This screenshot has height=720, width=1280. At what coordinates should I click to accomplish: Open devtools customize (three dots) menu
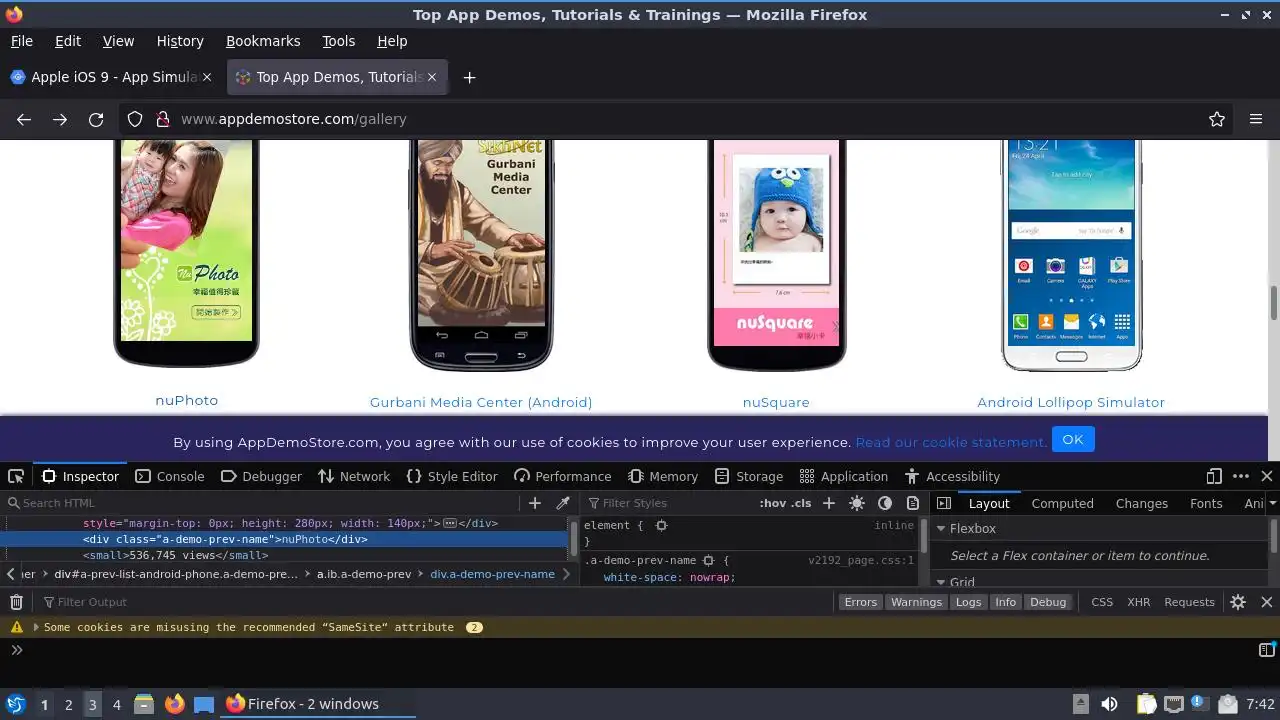coord(1241,476)
